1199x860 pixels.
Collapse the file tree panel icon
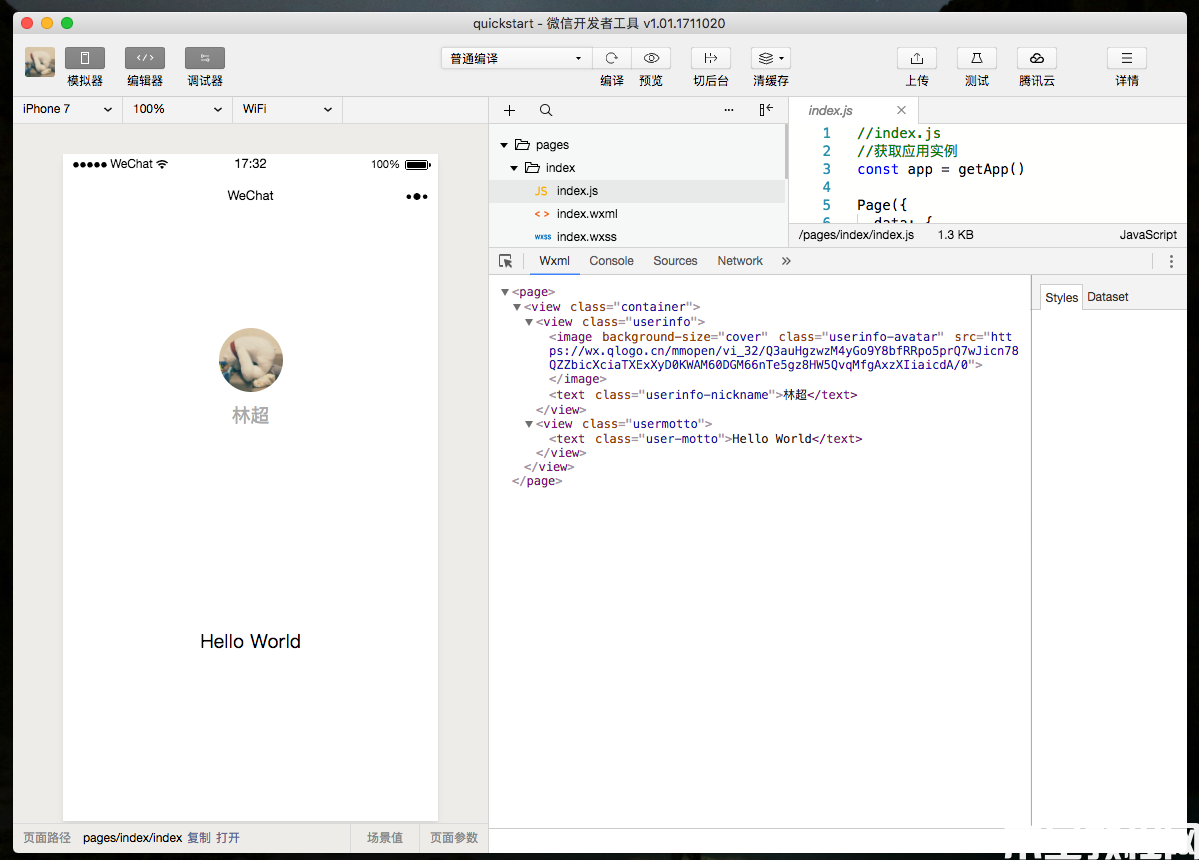(x=765, y=110)
